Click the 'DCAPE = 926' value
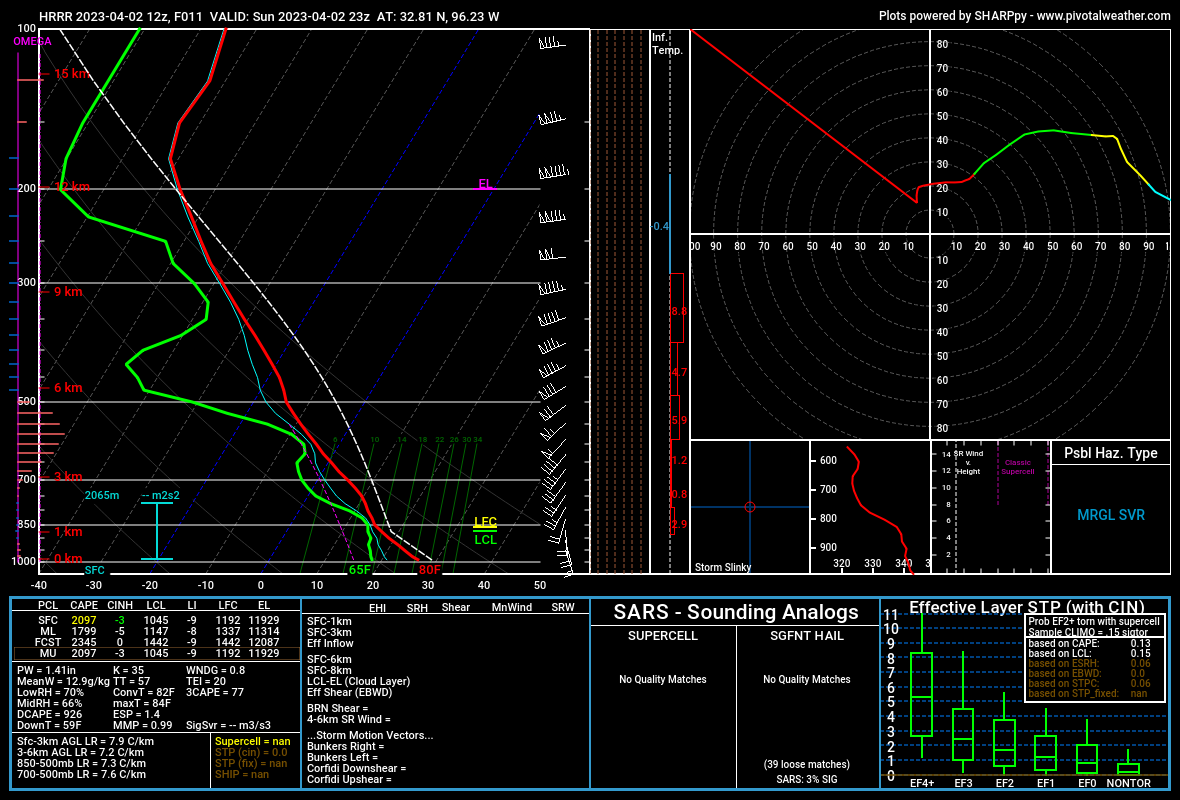Viewport: 1180px width, 800px height. [x=50, y=714]
